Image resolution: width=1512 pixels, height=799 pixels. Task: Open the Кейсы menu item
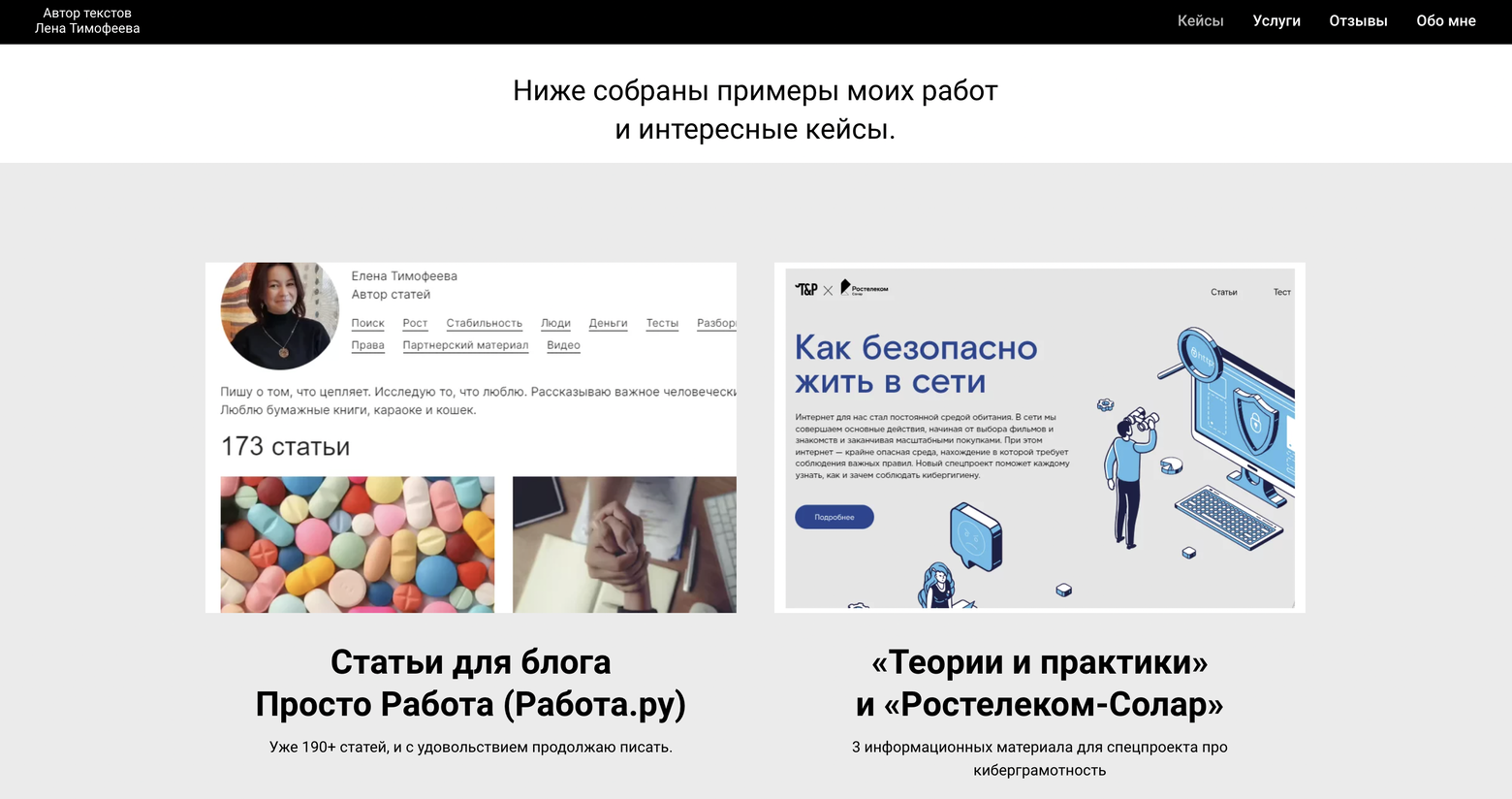[1200, 20]
